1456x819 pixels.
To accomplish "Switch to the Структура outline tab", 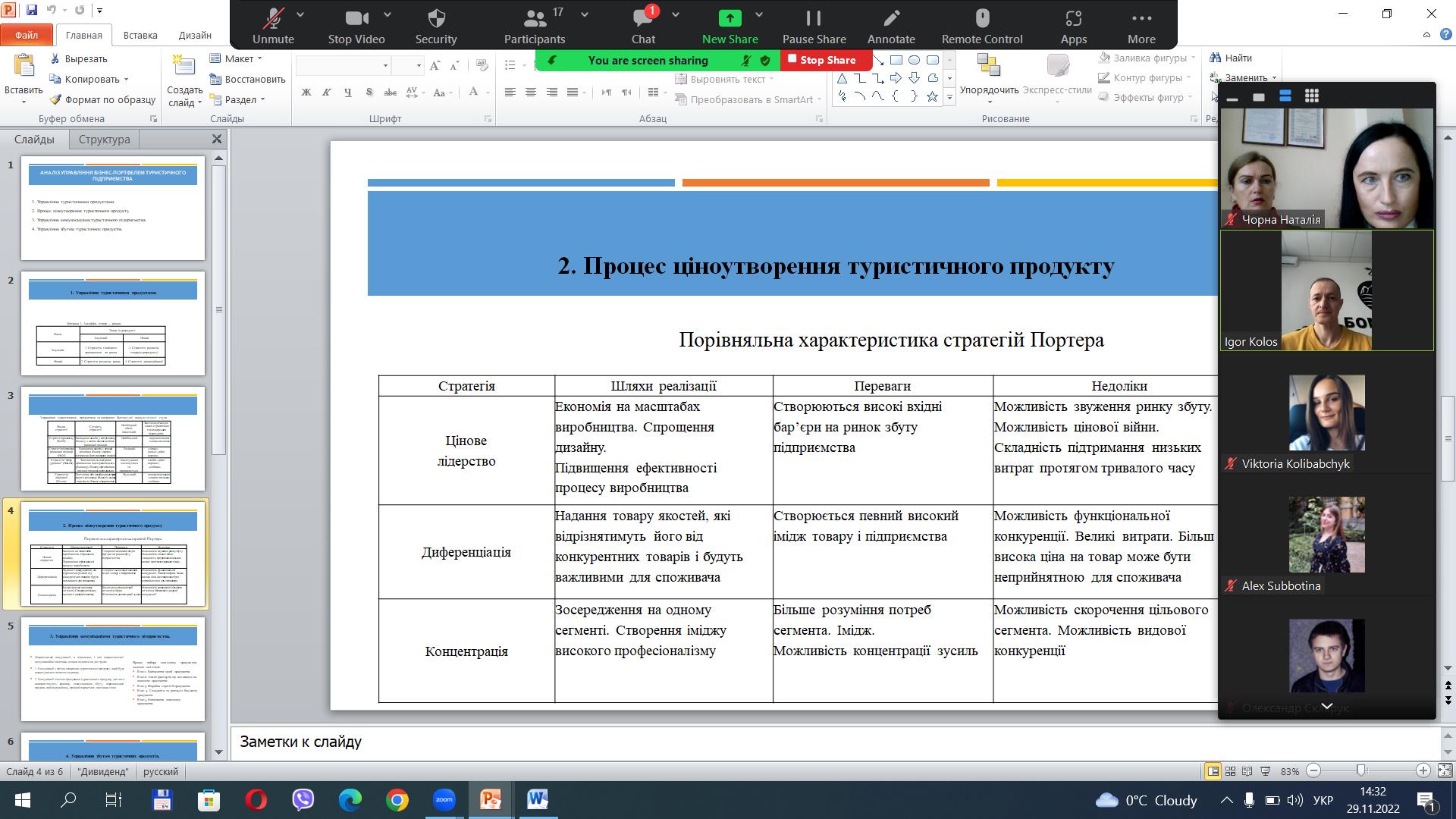I will 104,140.
